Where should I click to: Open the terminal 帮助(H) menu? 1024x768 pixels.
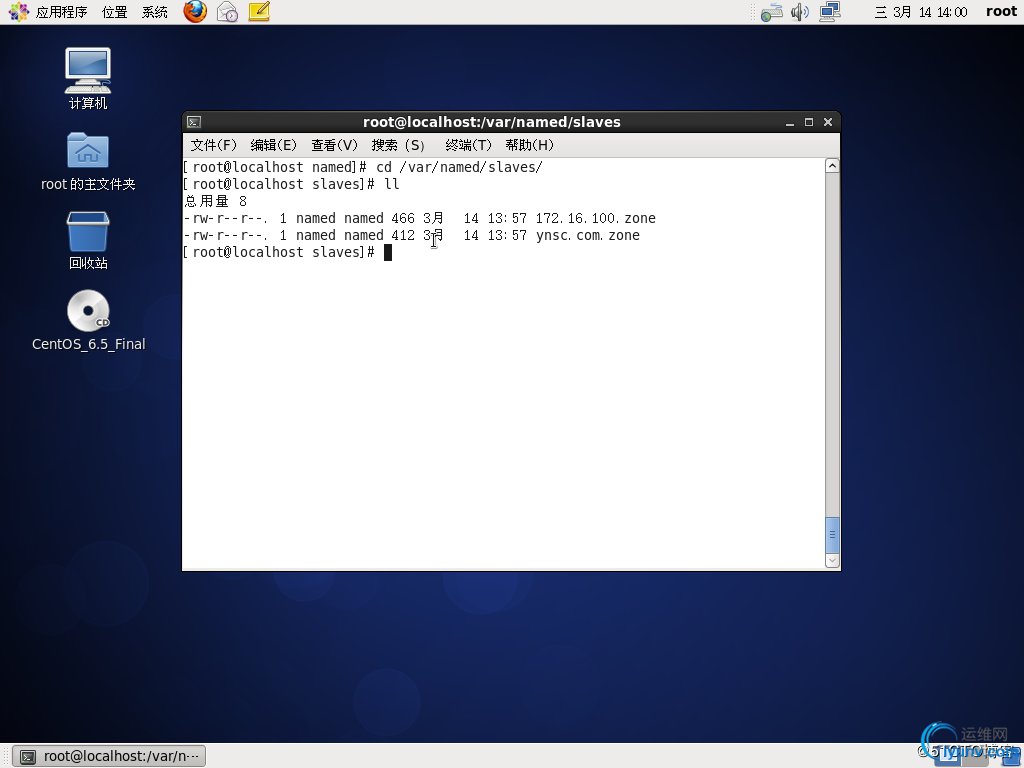tap(529, 145)
